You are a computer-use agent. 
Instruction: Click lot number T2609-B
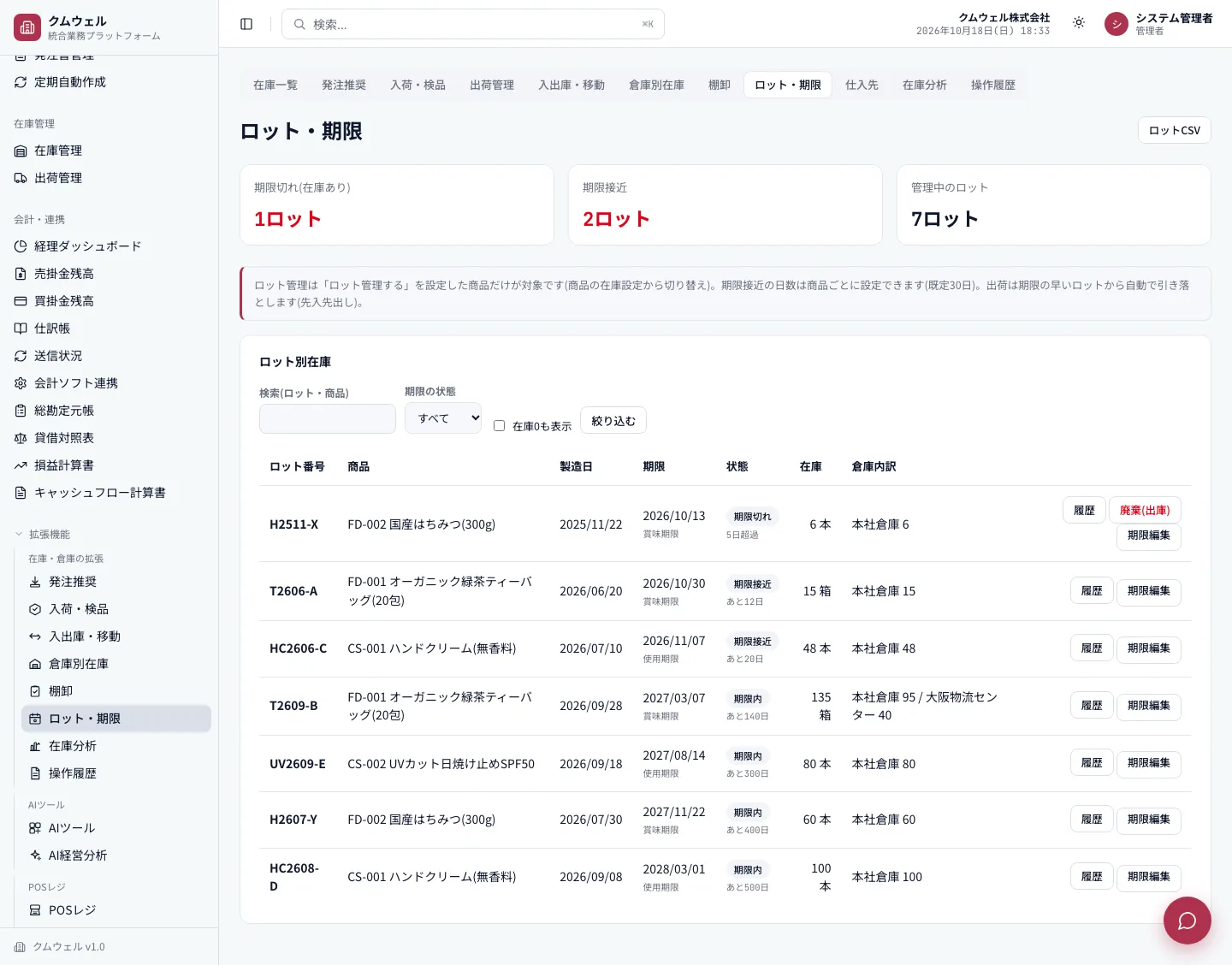(293, 706)
